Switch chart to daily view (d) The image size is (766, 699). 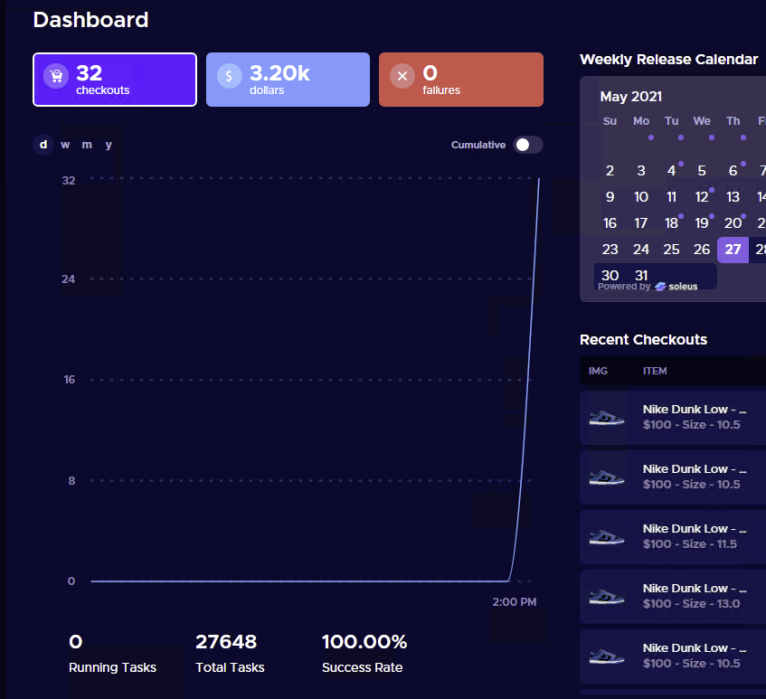click(43, 145)
